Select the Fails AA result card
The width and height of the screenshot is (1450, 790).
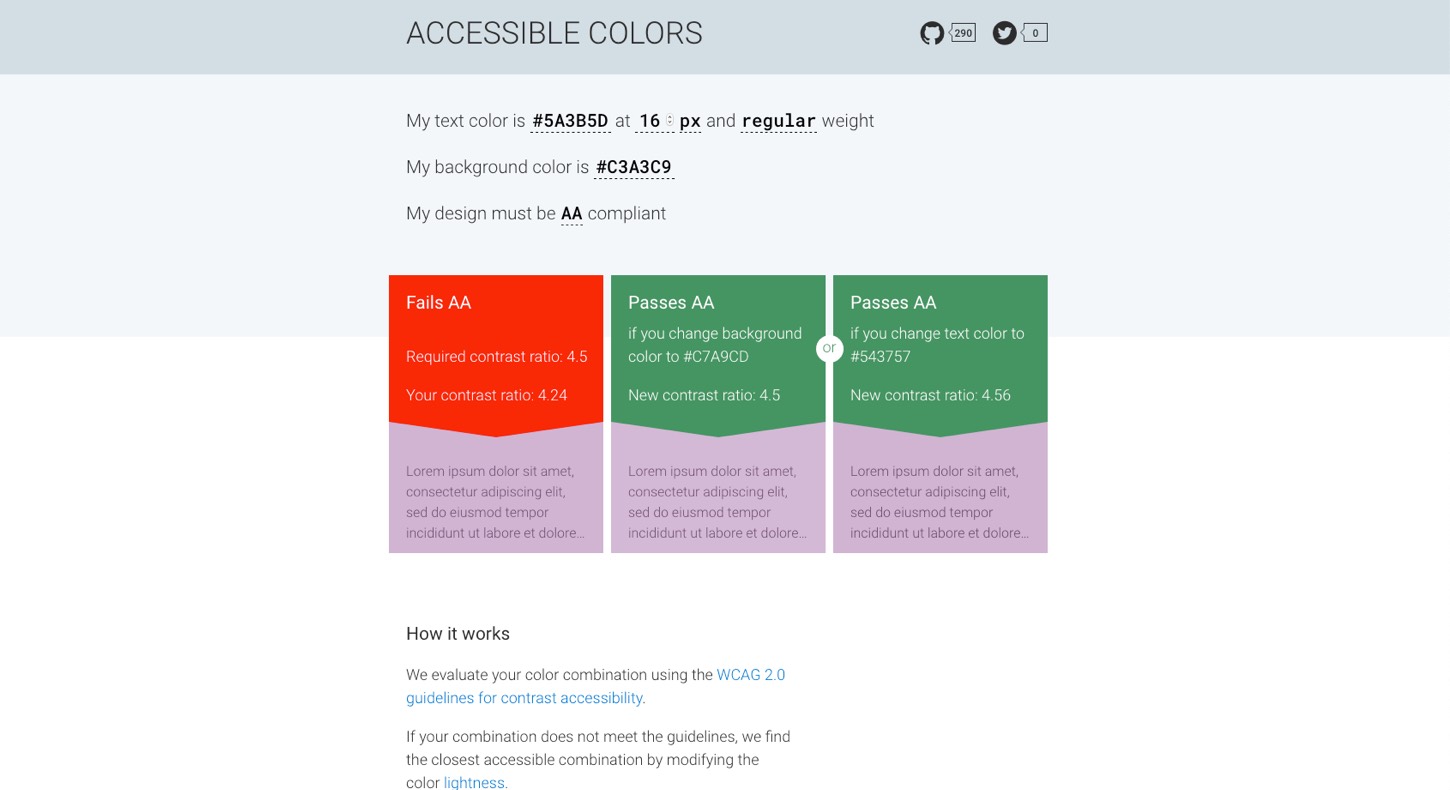[495, 350]
